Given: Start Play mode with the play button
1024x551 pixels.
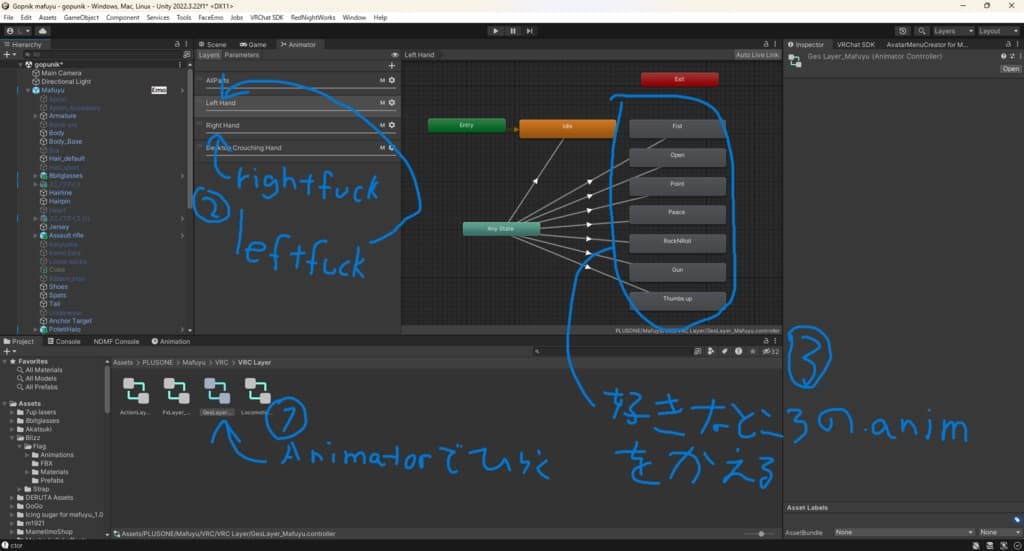Looking at the screenshot, I should click(x=496, y=31).
